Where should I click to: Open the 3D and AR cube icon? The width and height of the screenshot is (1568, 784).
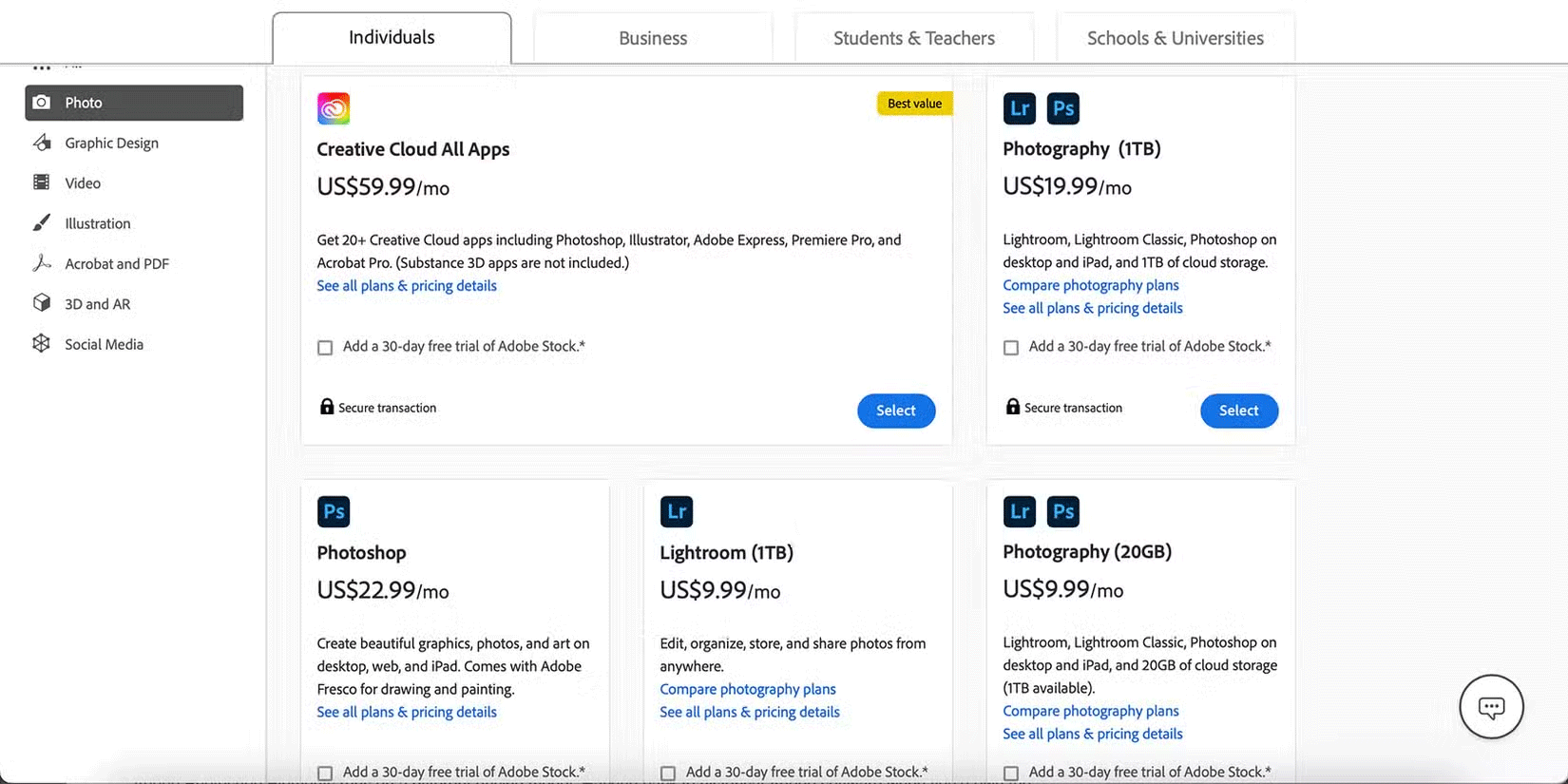click(42, 303)
